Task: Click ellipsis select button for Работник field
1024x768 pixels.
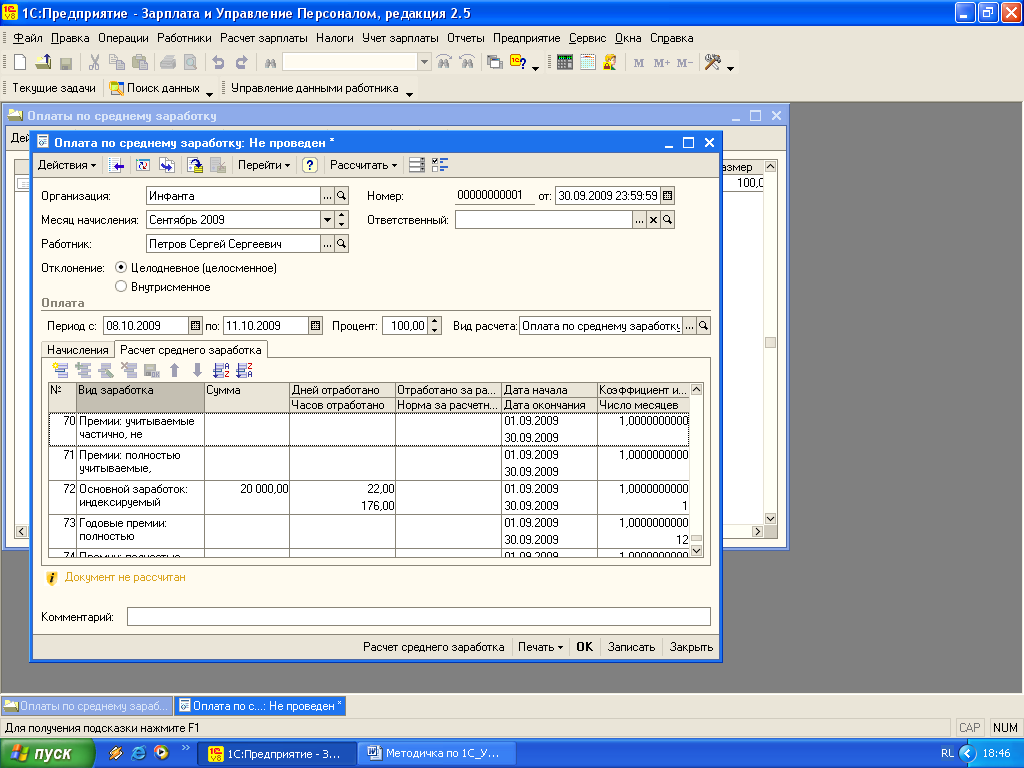Action: [327, 244]
